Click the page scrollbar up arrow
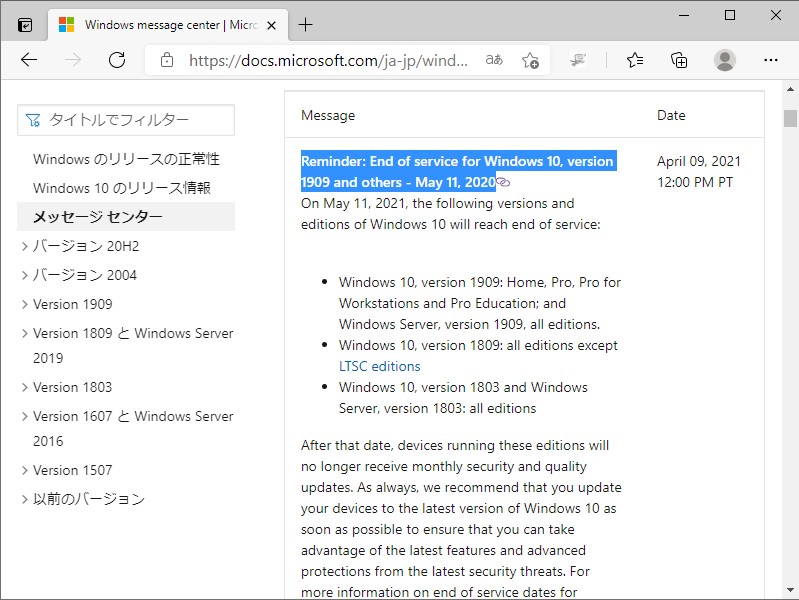Viewport: 799px width, 600px height. [790, 89]
